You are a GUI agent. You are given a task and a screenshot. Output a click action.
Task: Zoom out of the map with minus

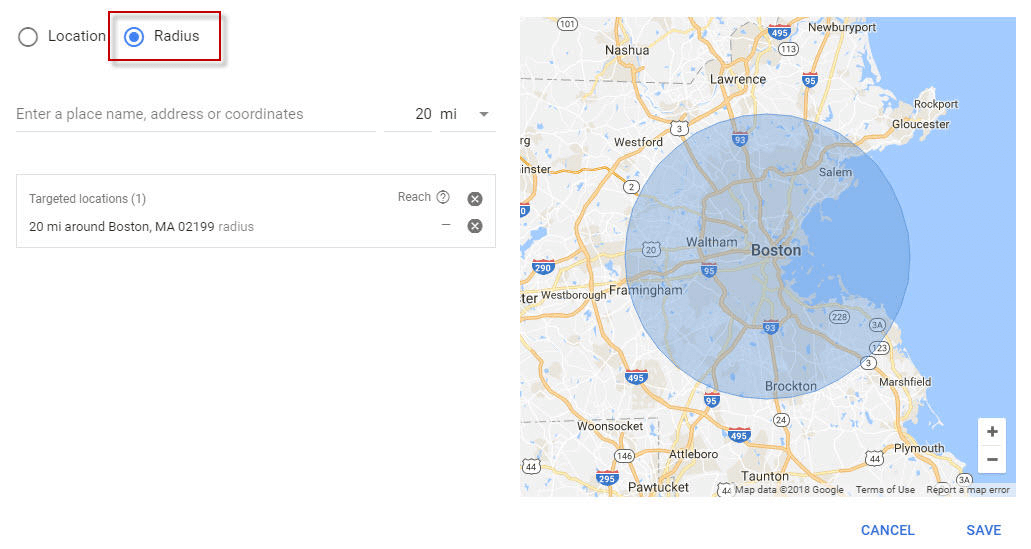coord(992,459)
